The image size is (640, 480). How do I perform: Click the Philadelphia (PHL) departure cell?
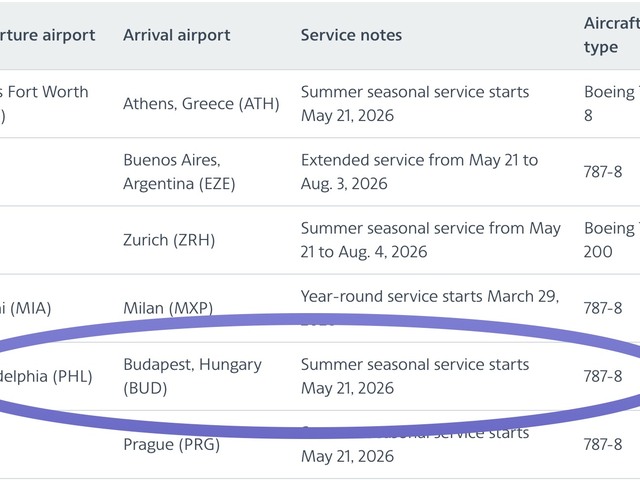[x=46, y=376]
